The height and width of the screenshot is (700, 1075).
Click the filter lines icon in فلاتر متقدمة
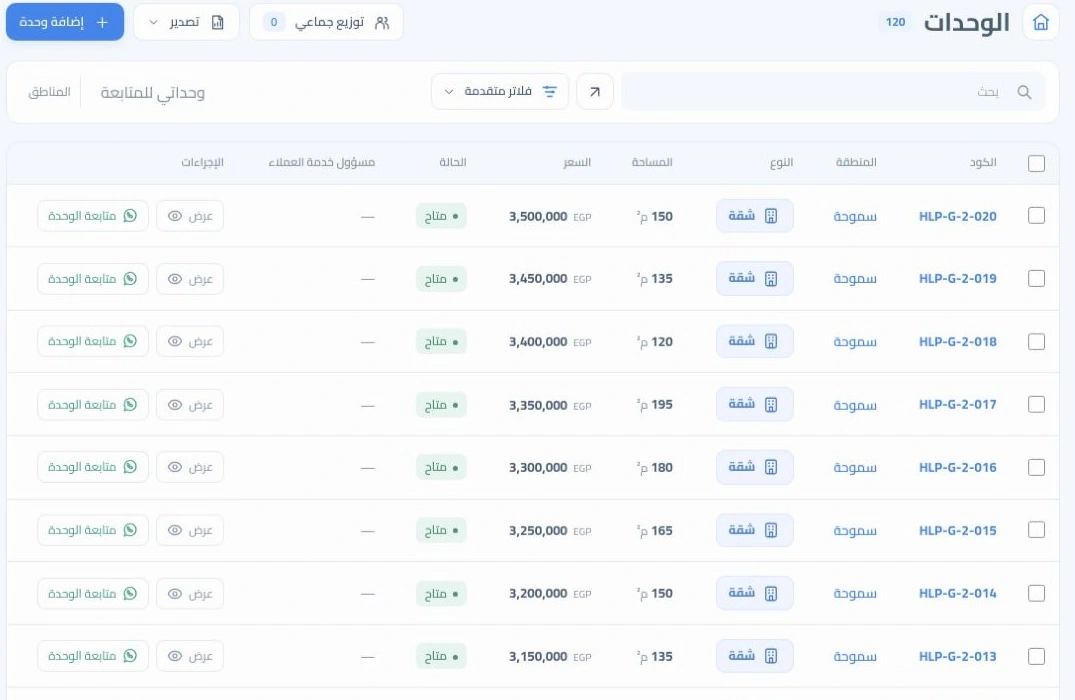point(550,91)
